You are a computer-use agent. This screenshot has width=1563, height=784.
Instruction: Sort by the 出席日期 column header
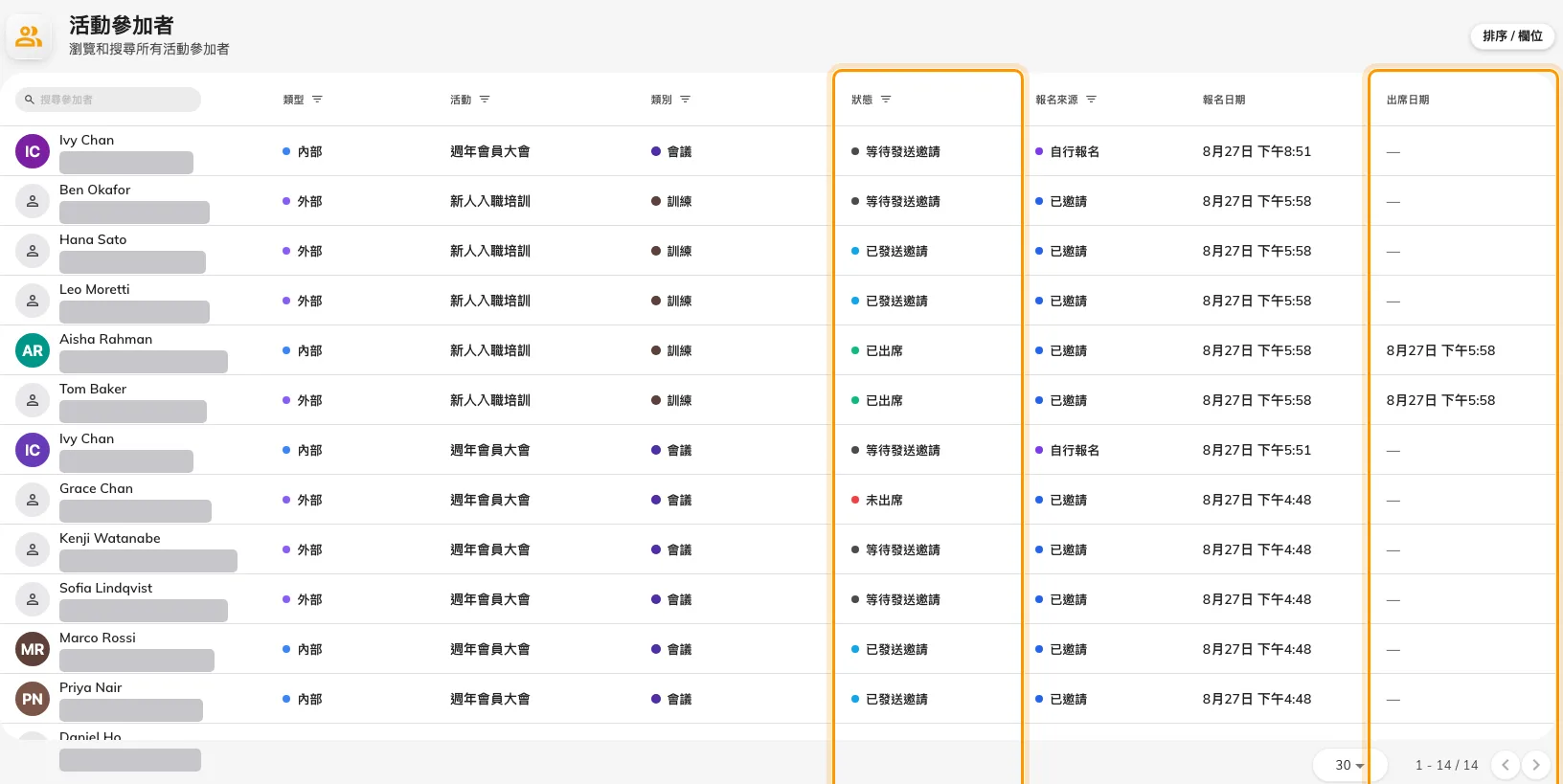(1408, 100)
